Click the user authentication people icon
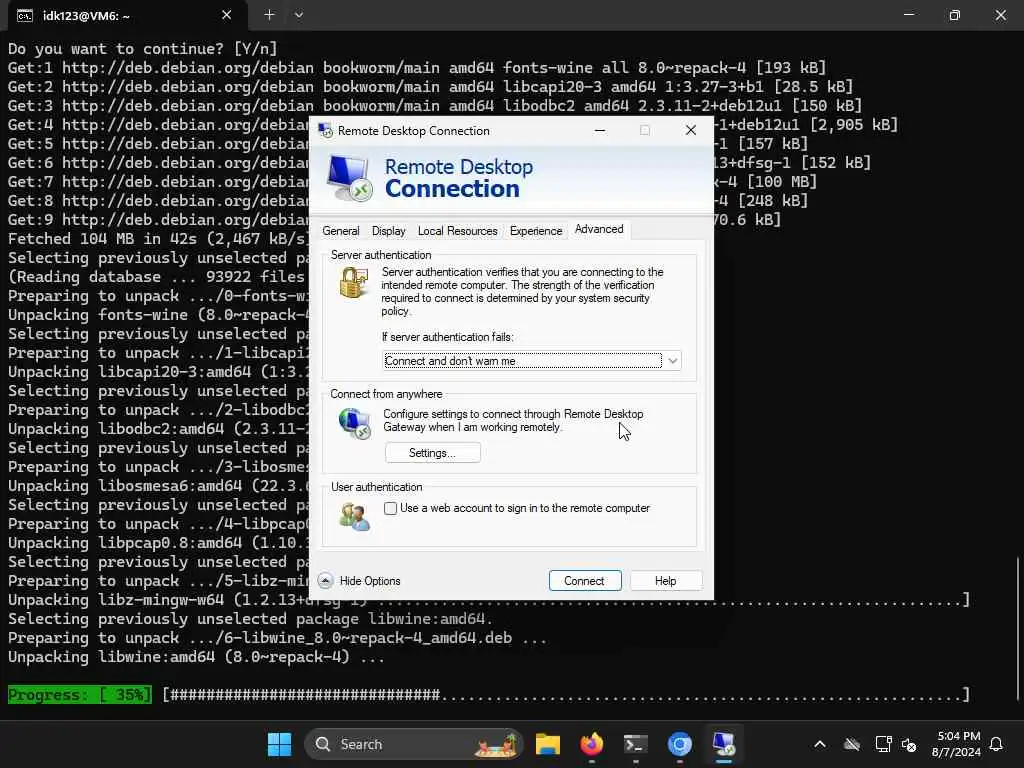 [x=355, y=517]
